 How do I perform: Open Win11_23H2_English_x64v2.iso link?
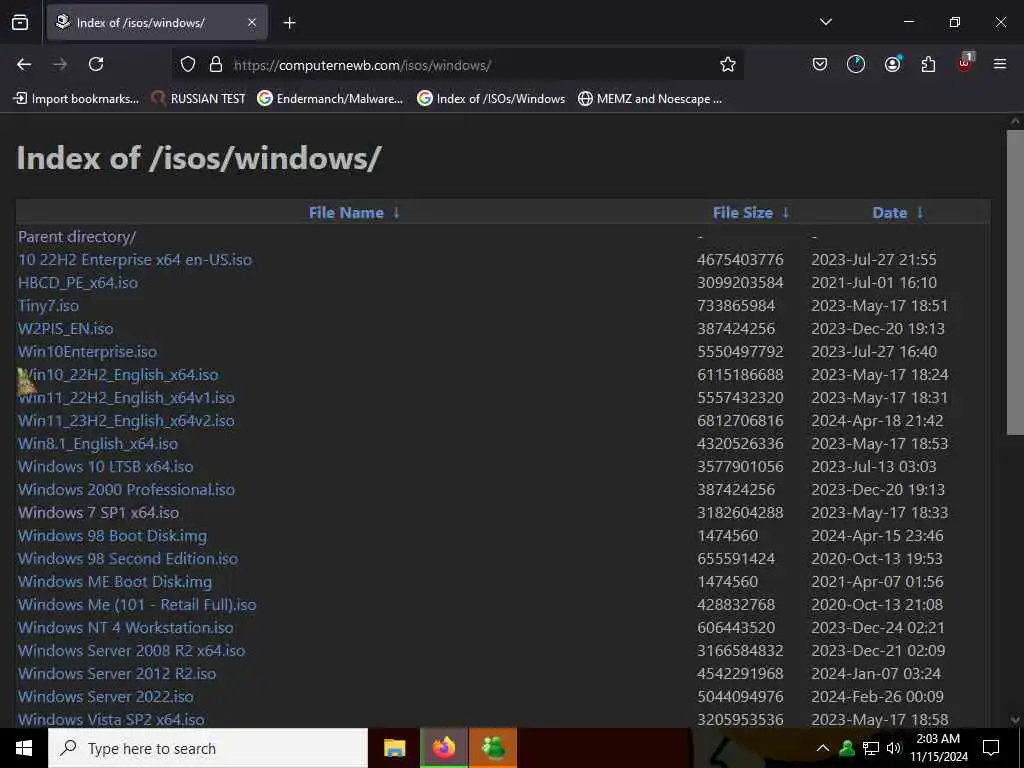point(126,421)
